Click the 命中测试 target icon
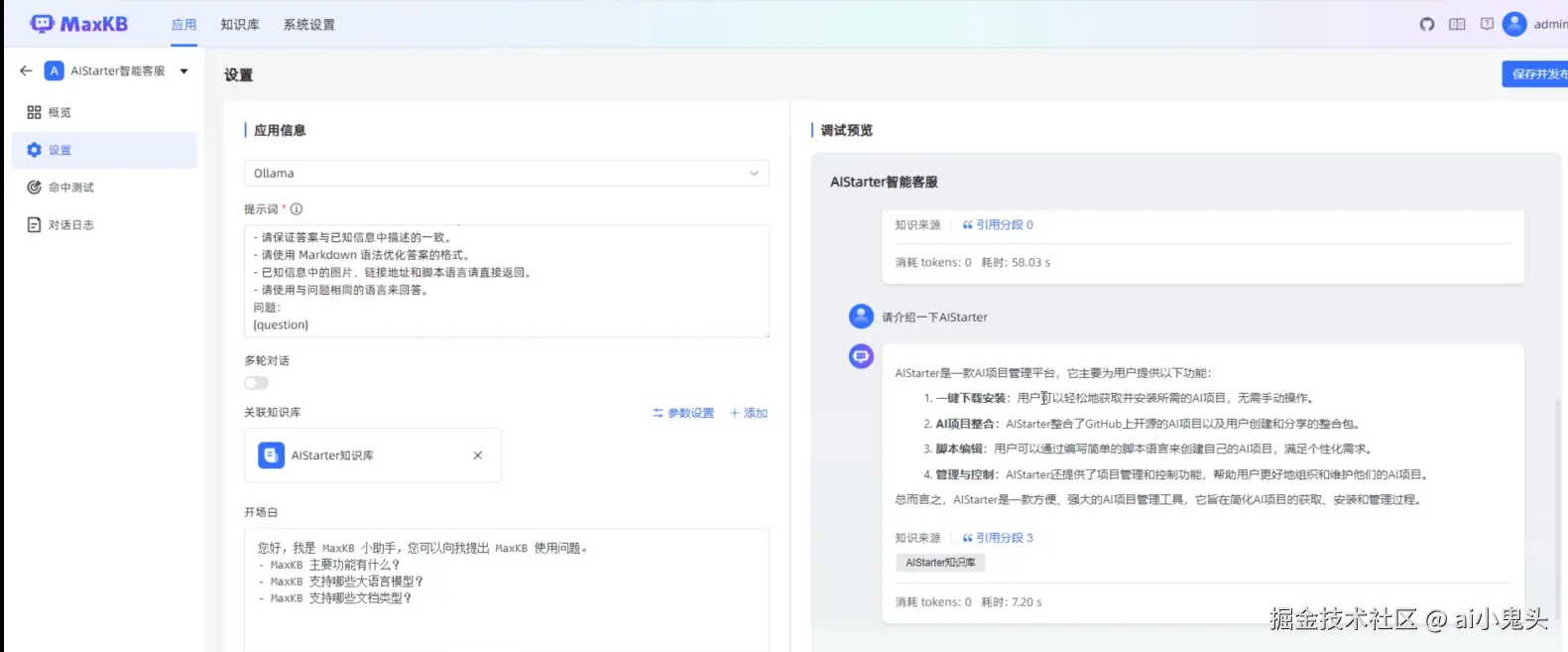1568x652 pixels. 34,188
